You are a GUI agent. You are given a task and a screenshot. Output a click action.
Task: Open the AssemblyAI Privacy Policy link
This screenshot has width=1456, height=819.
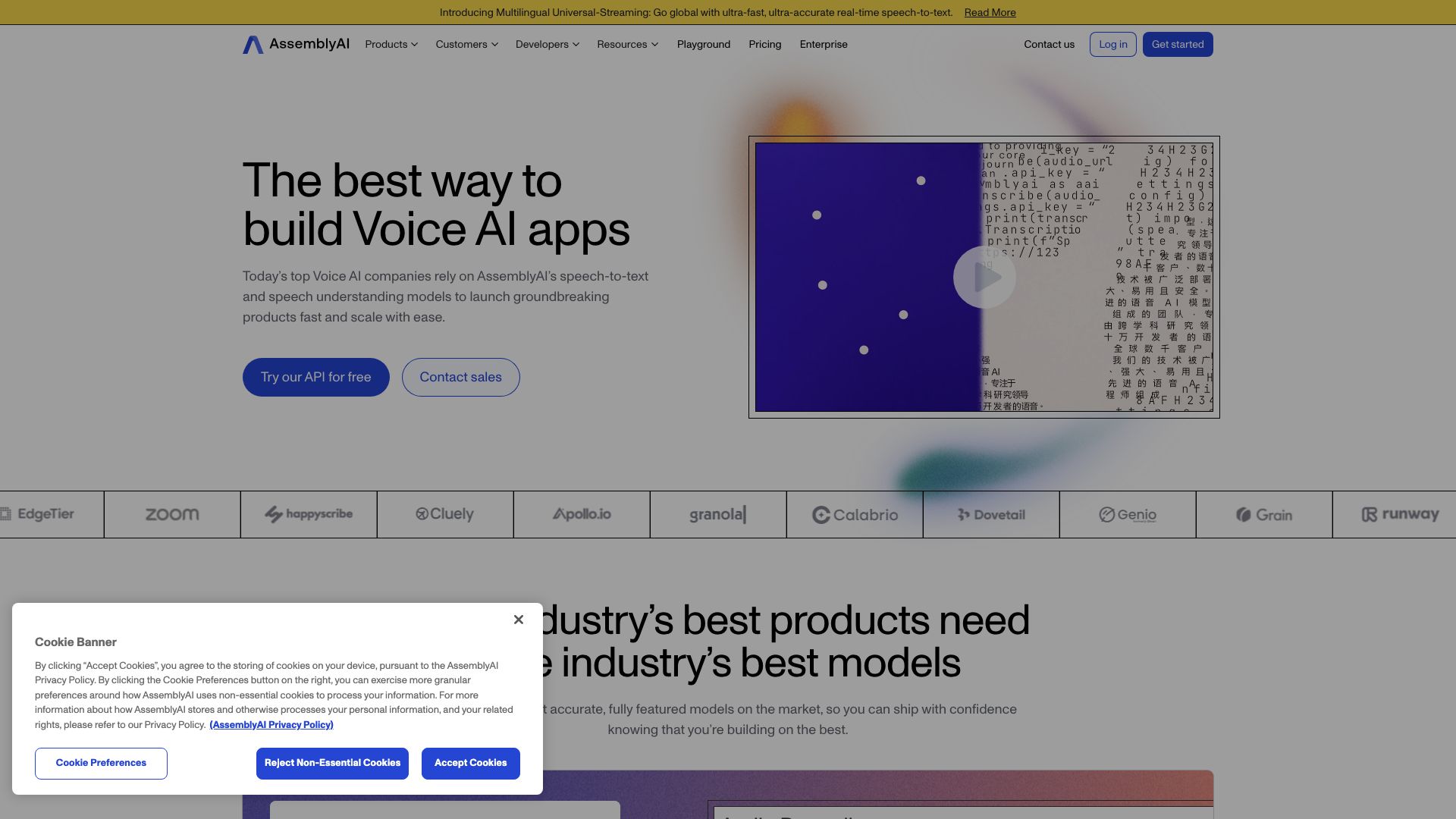(x=271, y=725)
